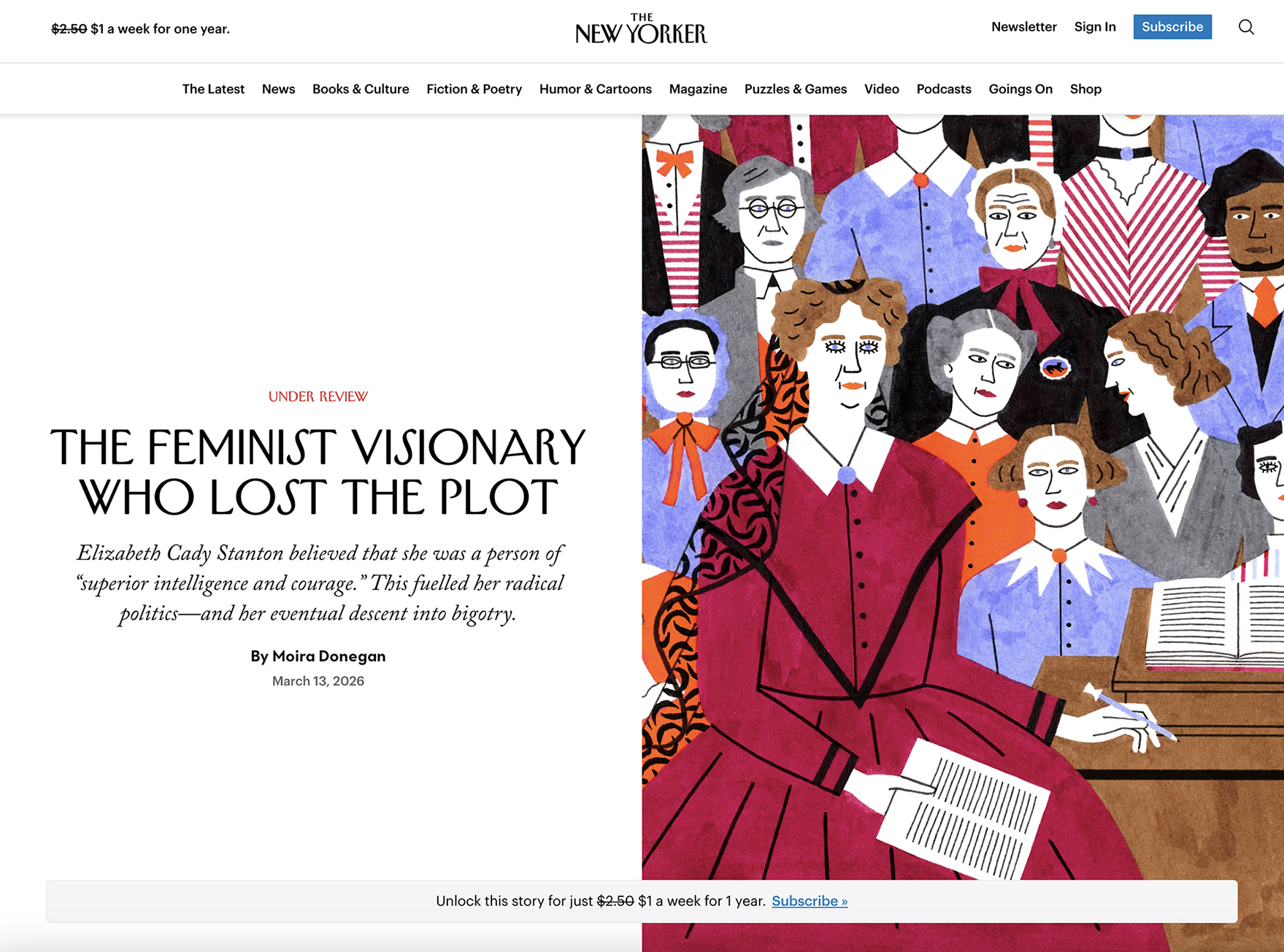Go to Puzzles & Games

click(x=796, y=89)
